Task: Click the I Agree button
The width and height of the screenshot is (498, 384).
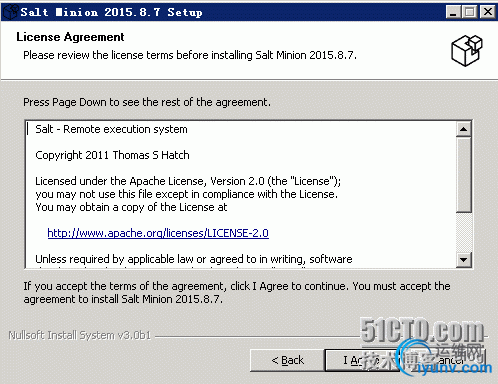Action: [362, 360]
